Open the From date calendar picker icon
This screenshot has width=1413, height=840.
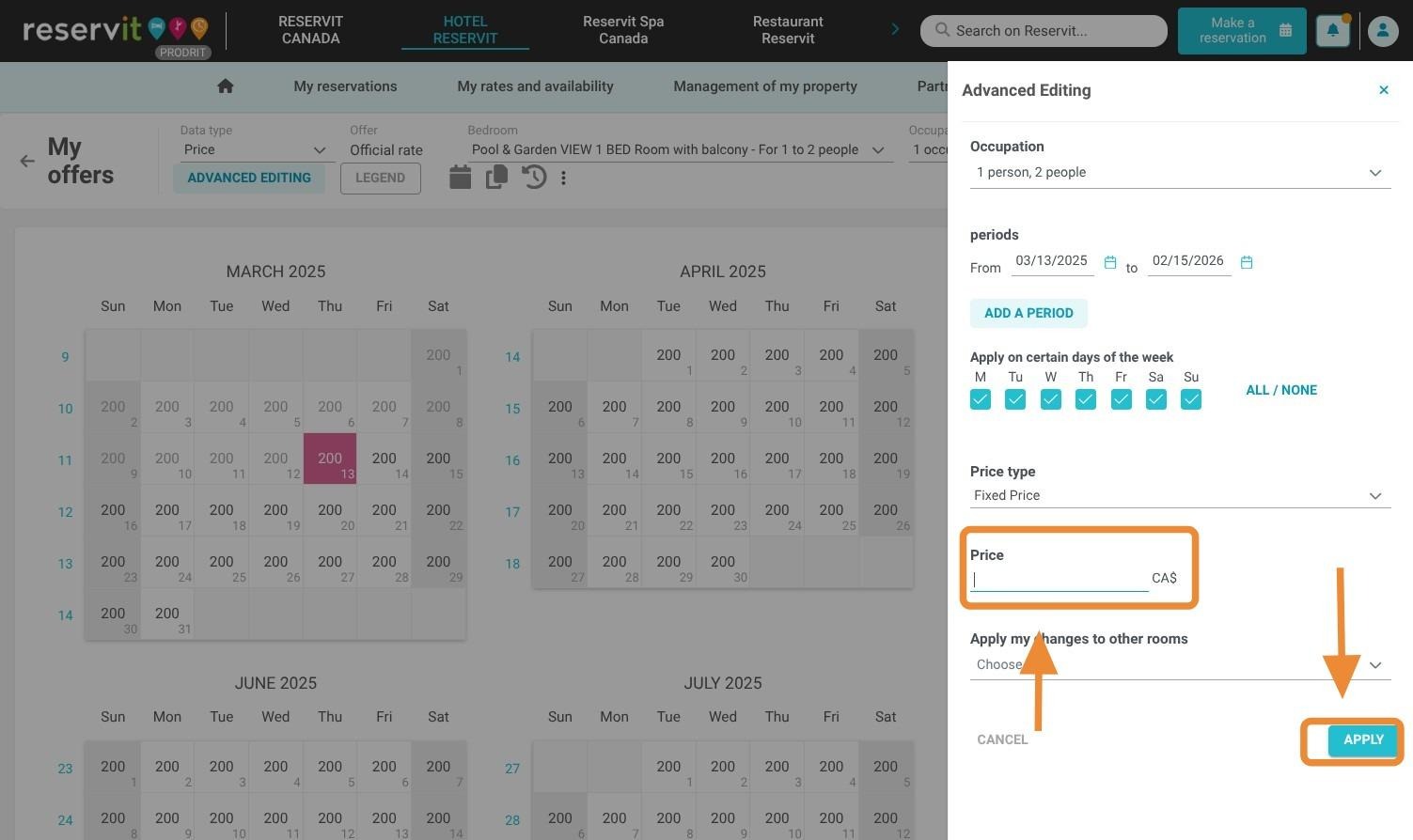1109,262
